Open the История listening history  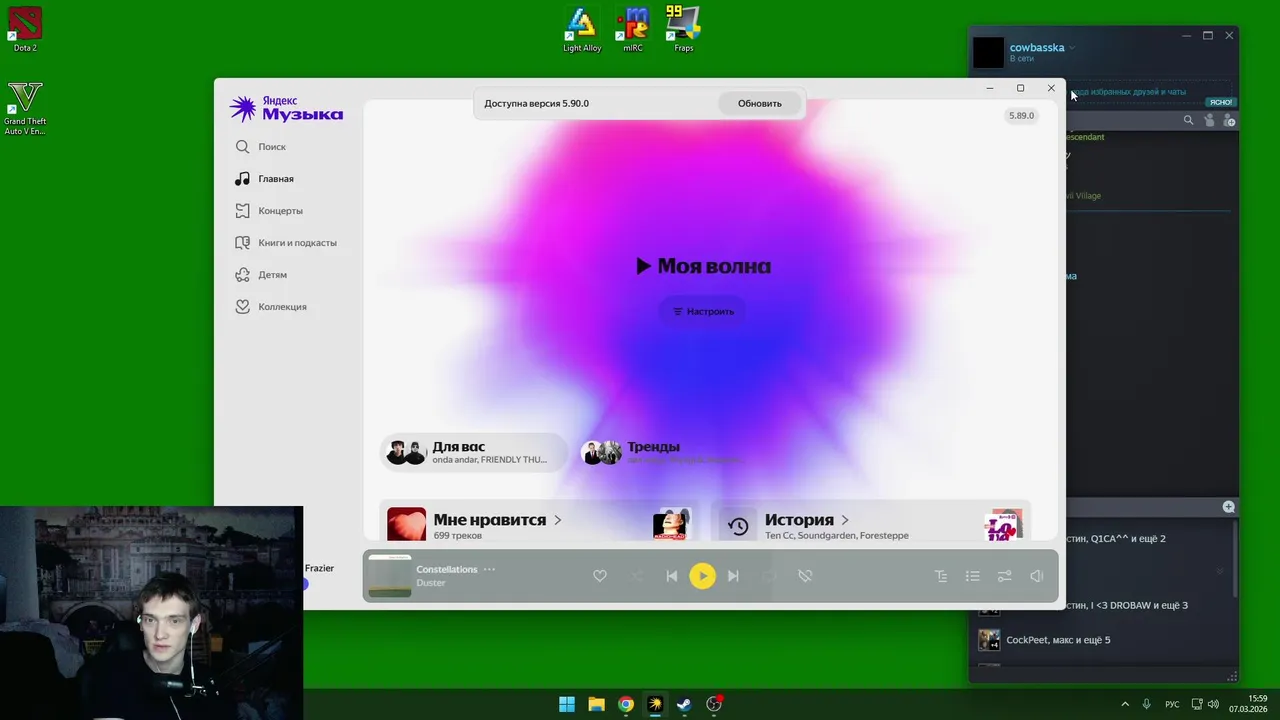[799, 520]
